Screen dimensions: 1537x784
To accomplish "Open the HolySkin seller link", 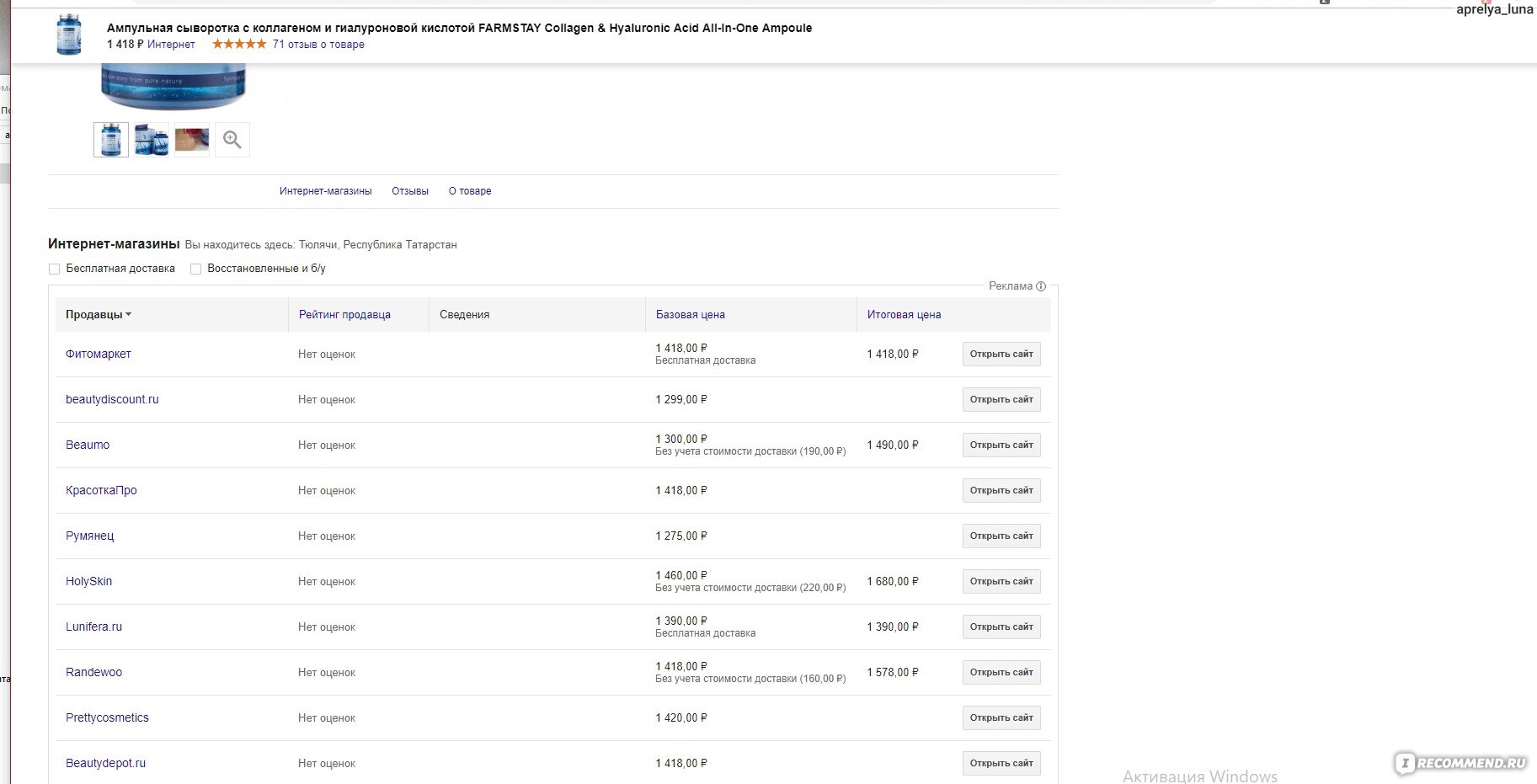I will coord(88,582).
